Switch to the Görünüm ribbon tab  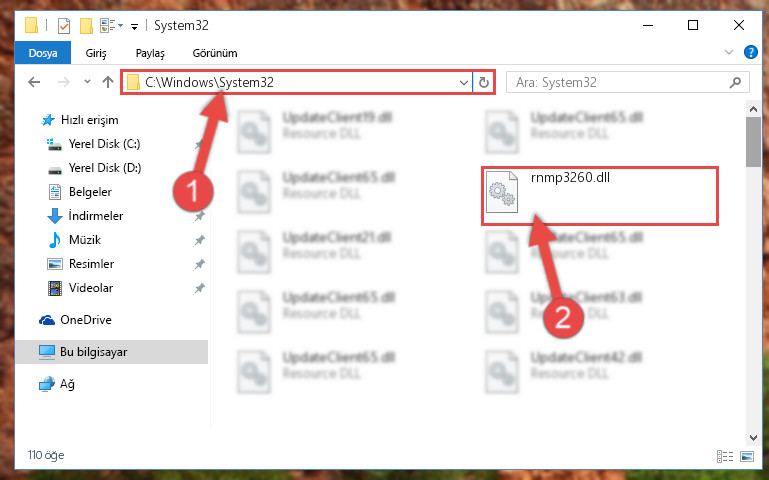click(x=215, y=53)
